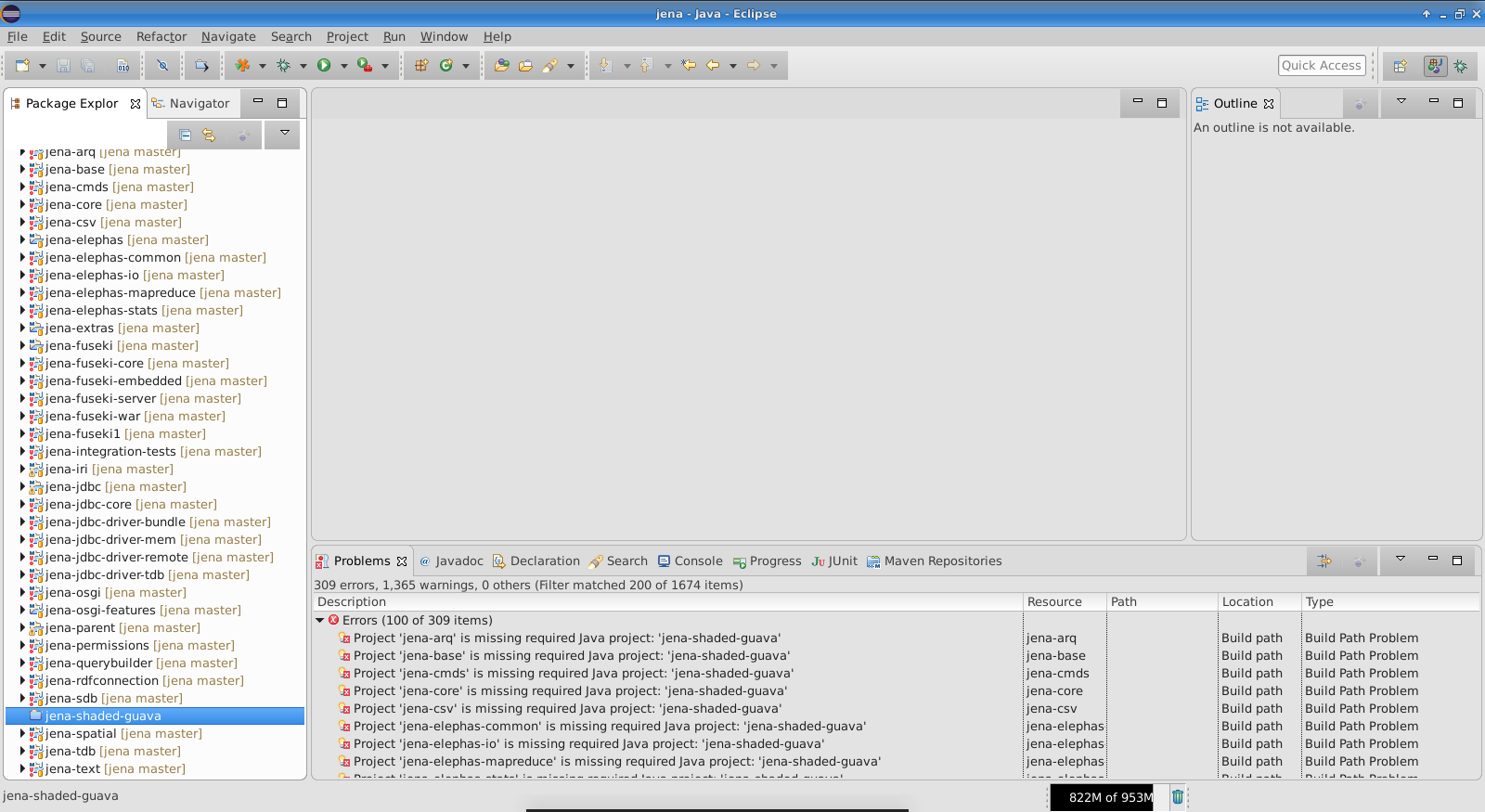The height and width of the screenshot is (812, 1485).
Task: Toggle Link with Editor in Package Explorer
Action: (x=209, y=135)
